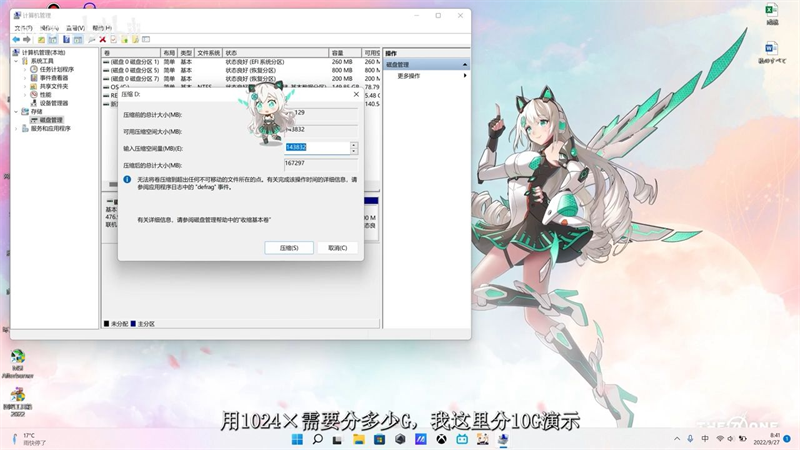Open the Word document on the desktop
Viewport: 800px width, 450px height.
(x=771, y=53)
